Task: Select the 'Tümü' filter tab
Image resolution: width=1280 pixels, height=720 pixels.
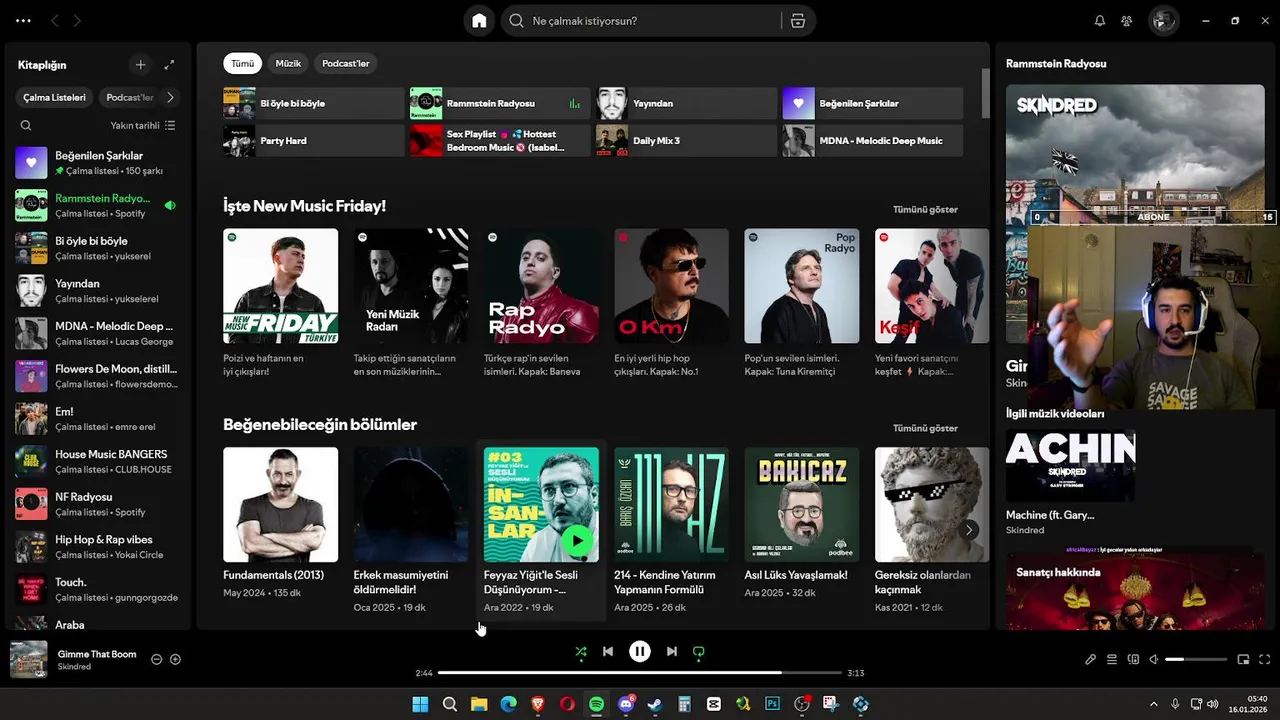Action: pos(242,64)
